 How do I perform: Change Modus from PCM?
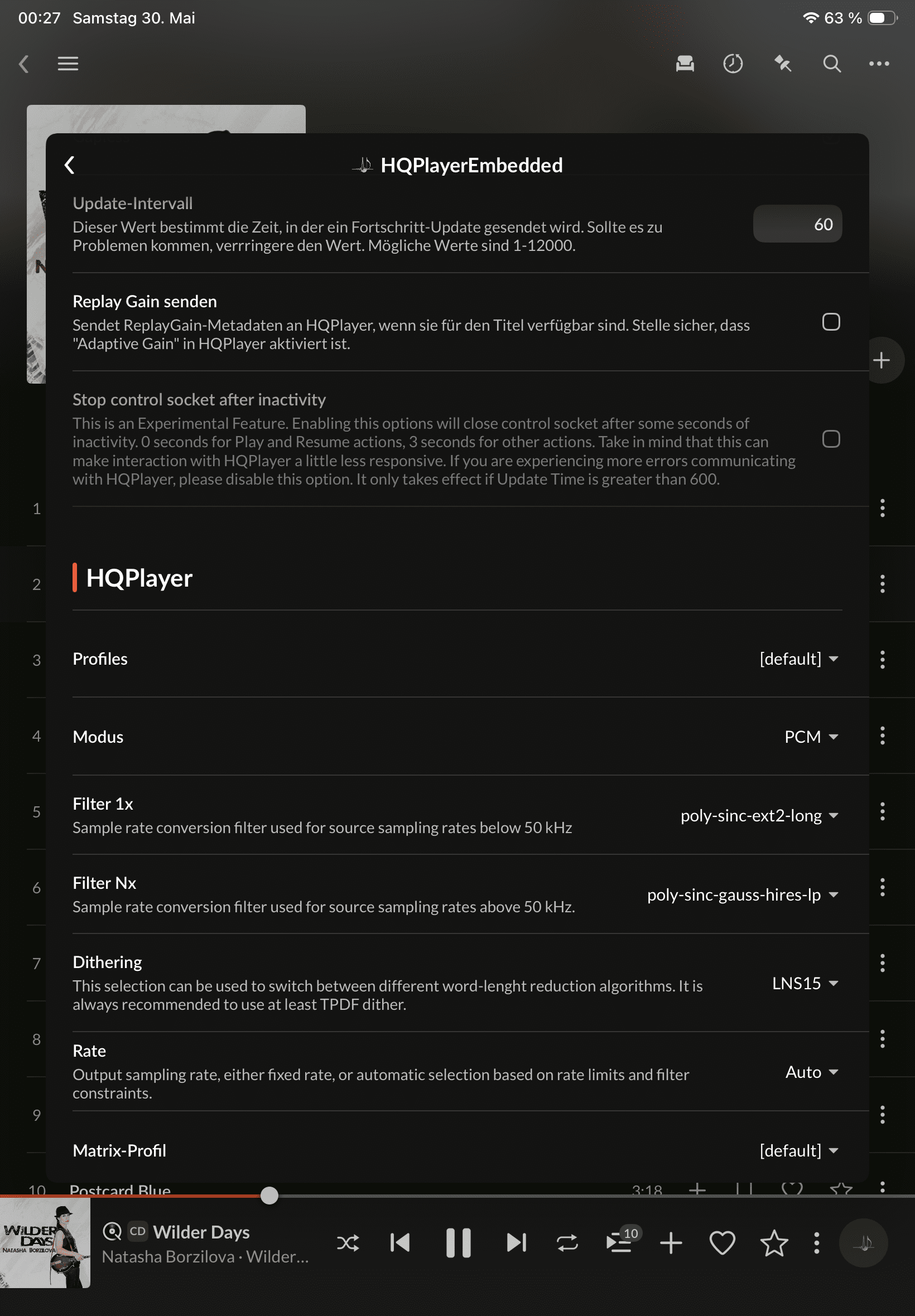pyautogui.click(x=811, y=737)
